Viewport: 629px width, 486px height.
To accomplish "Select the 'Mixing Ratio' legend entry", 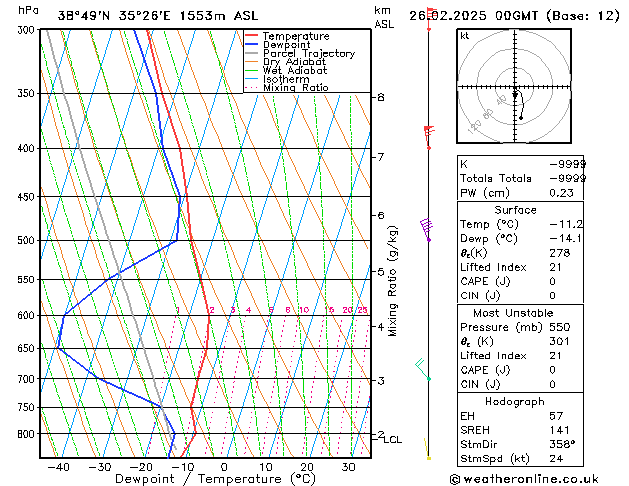I will click(x=296, y=87).
